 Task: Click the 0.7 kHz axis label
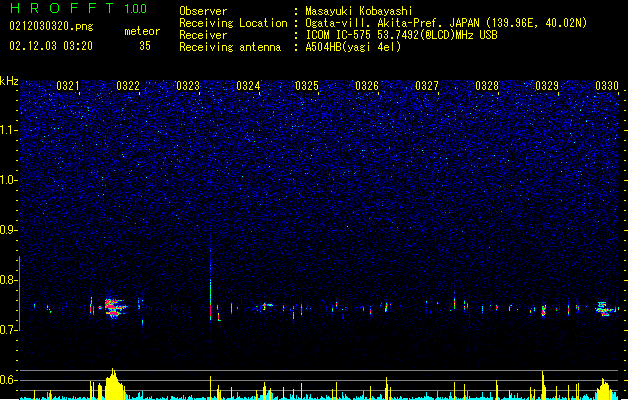[8, 330]
